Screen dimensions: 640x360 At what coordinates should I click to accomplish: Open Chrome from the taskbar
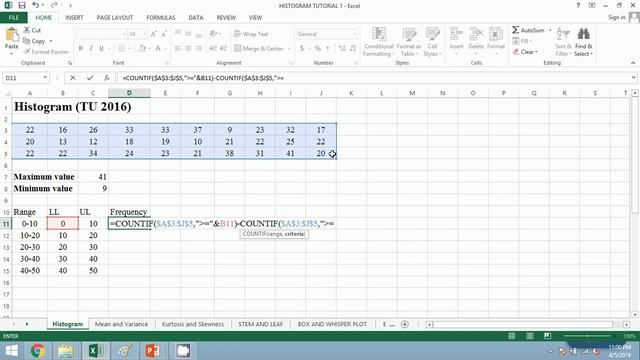click(x=38, y=351)
